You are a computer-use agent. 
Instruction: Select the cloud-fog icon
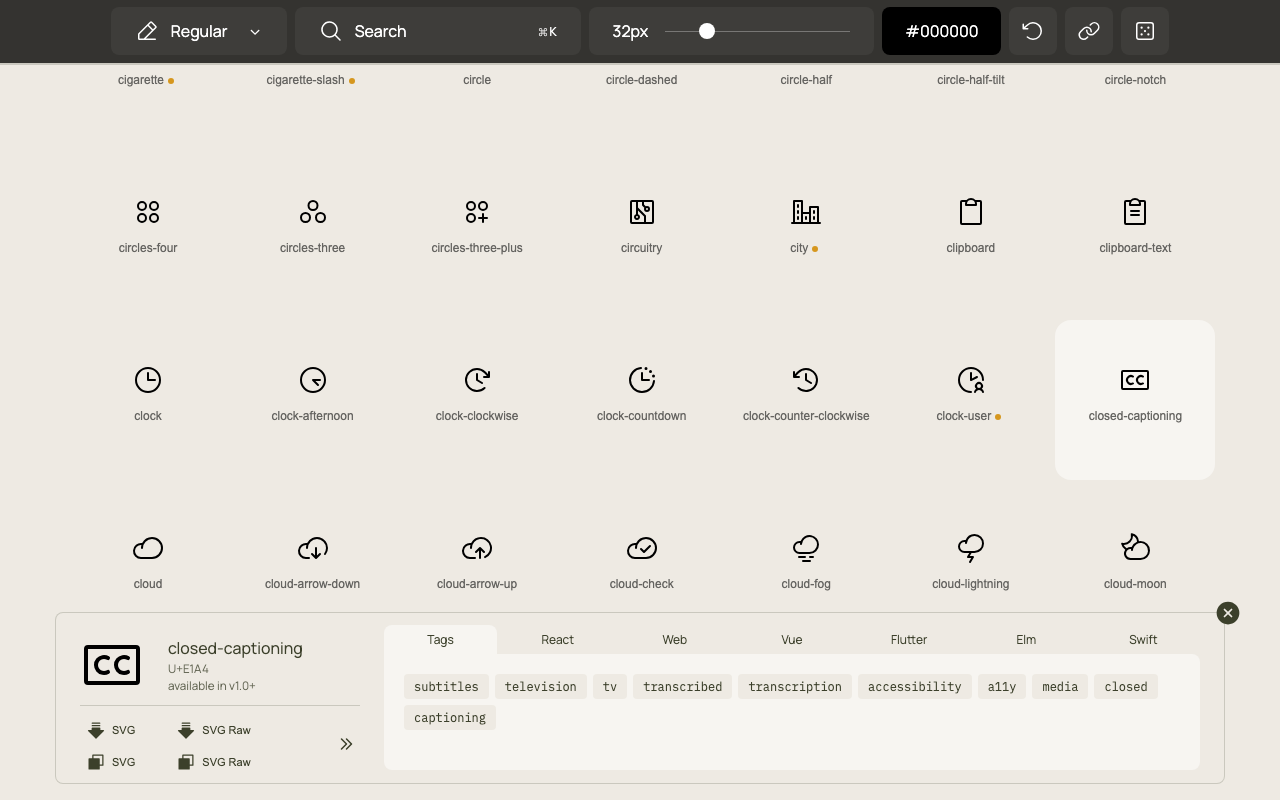pyautogui.click(x=806, y=548)
